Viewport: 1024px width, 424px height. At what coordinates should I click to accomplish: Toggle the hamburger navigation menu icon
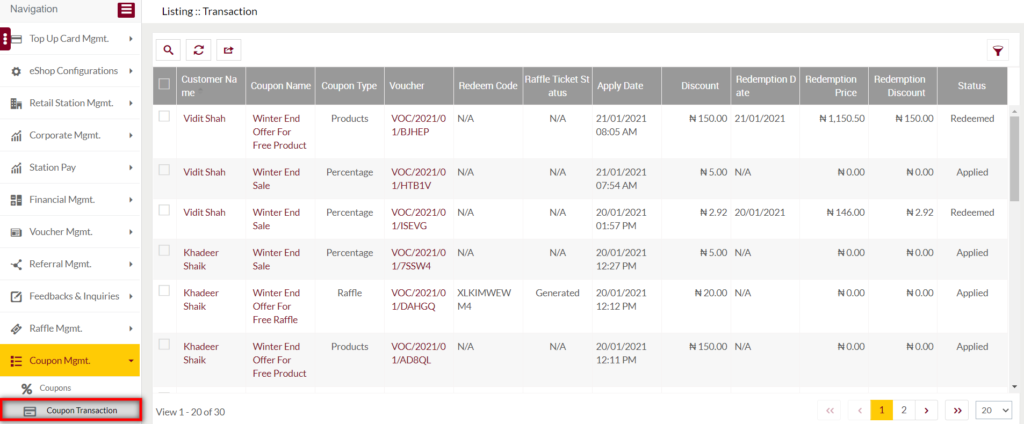coord(126,10)
